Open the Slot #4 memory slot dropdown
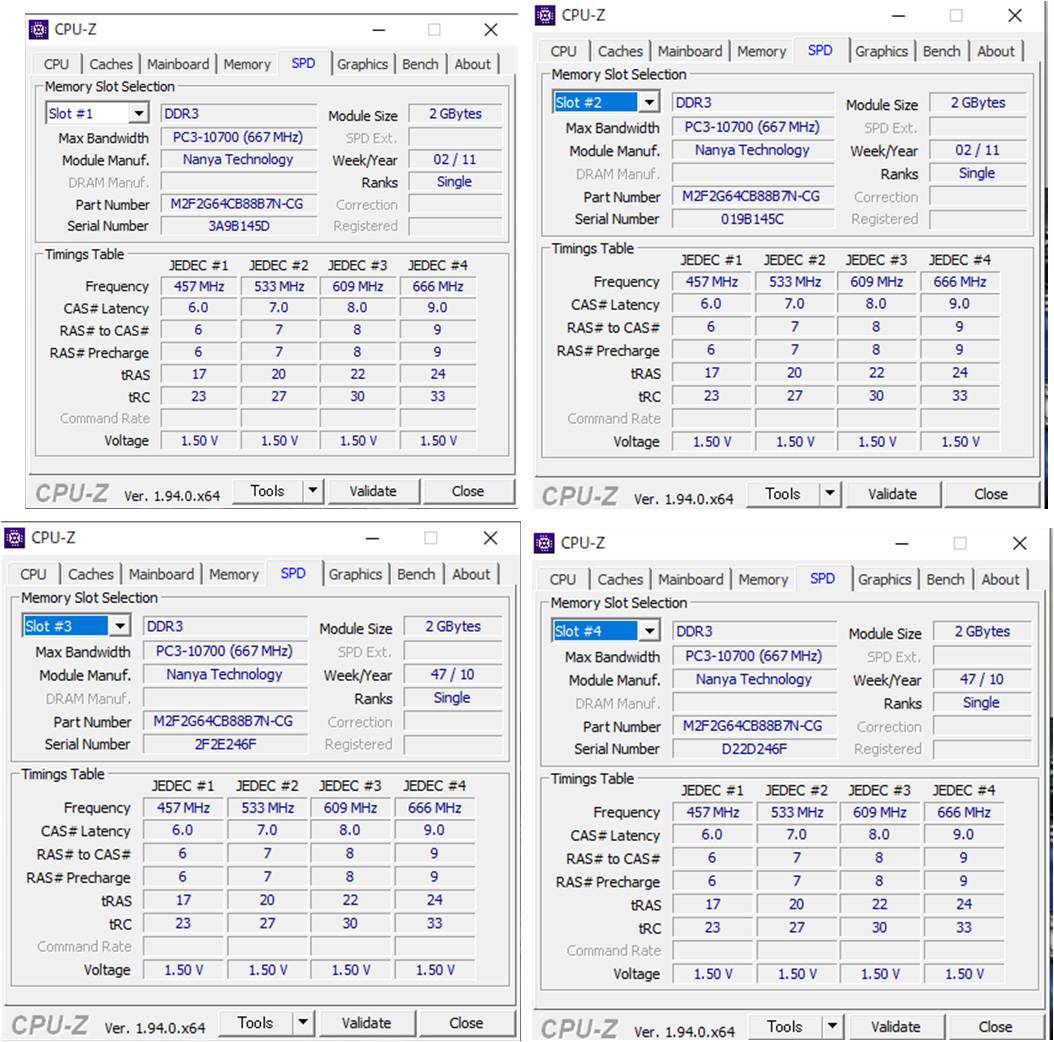The width and height of the screenshot is (1054, 1042). (x=649, y=631)
